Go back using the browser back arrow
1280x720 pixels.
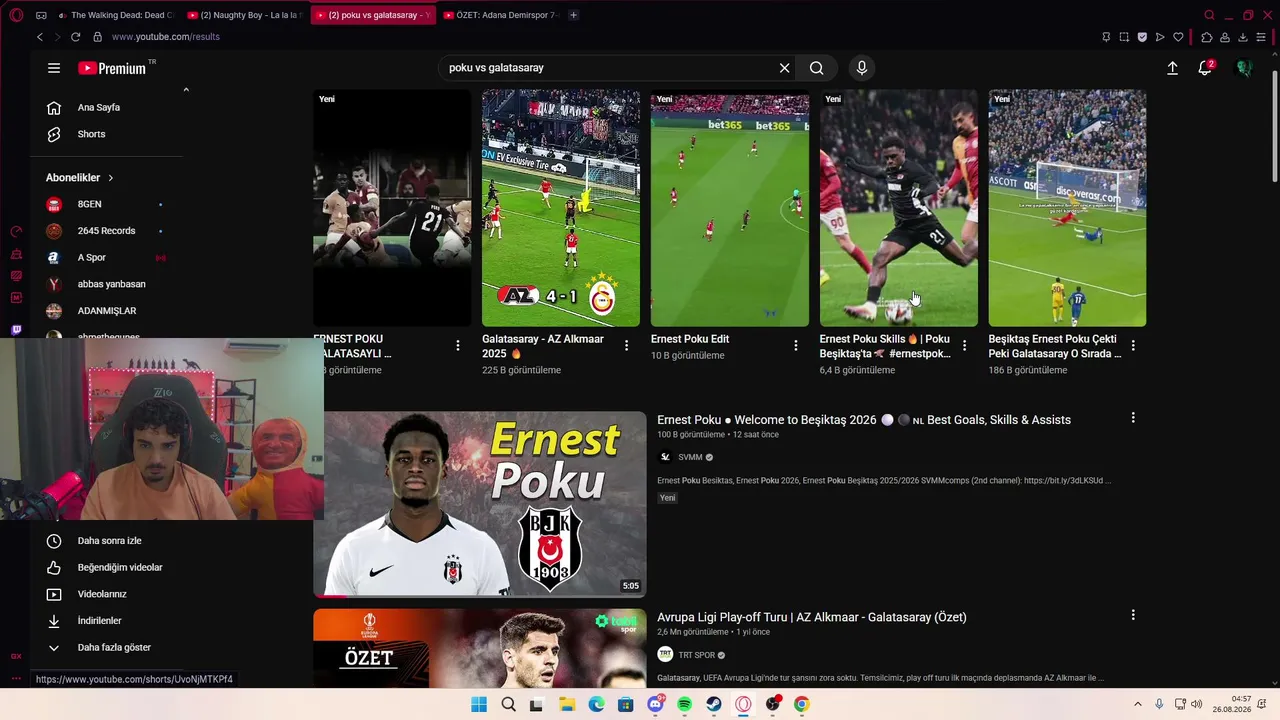(x=40, y=37)
